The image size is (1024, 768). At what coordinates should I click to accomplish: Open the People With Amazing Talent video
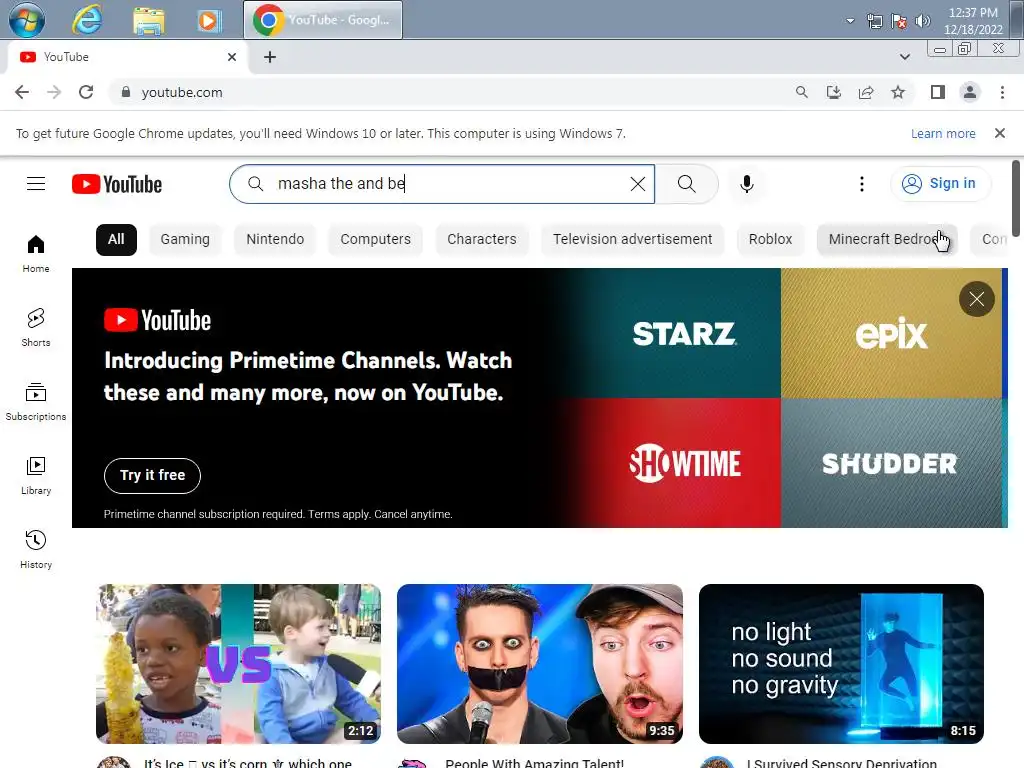(539, 664)
